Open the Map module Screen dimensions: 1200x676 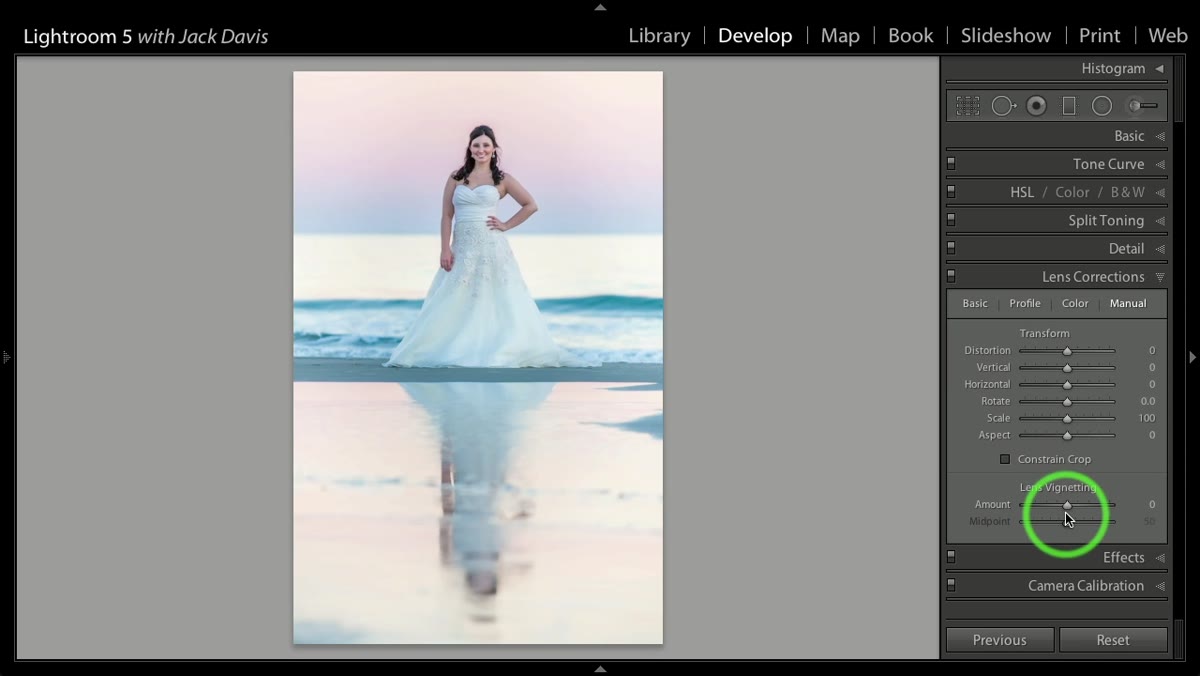840,36
